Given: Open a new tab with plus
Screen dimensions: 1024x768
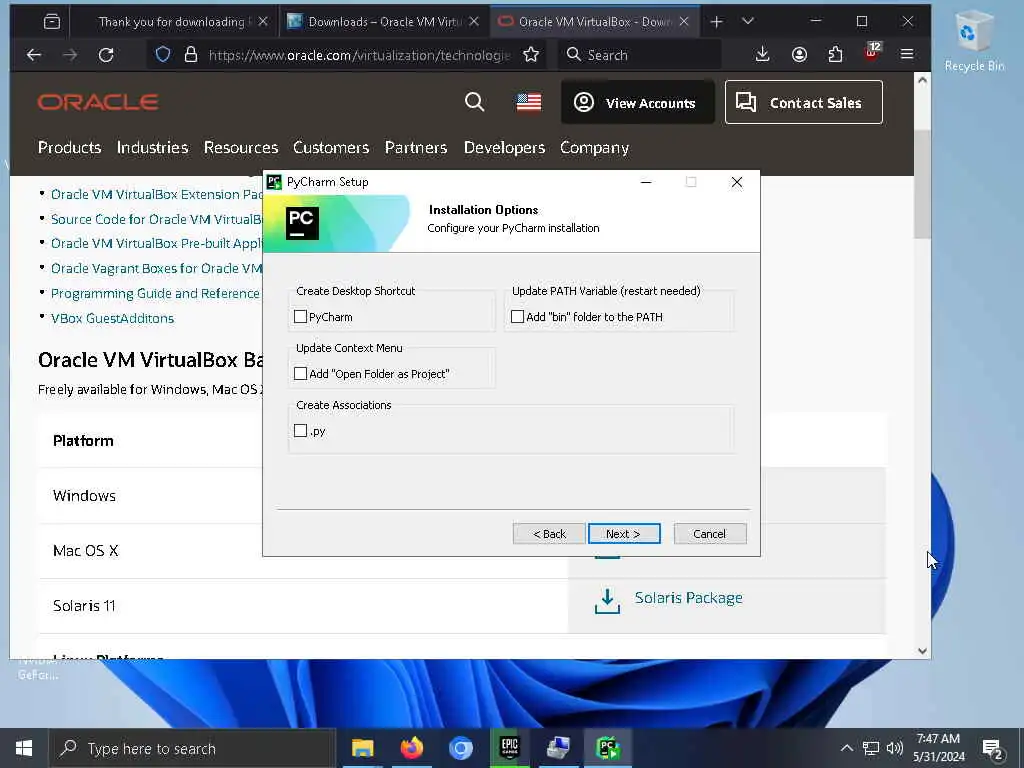Looking at the screenshot, I should (716, 22).
